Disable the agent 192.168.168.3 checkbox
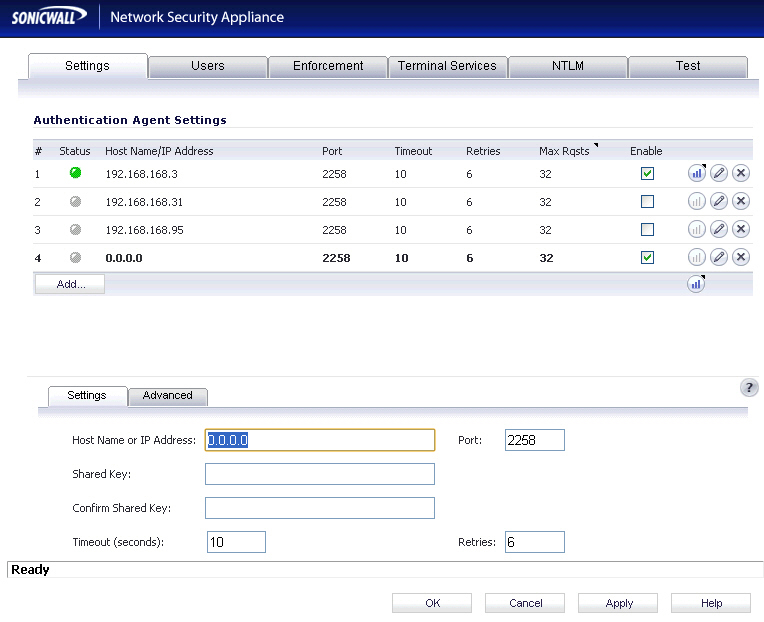Screen dimensions: 764x622 tap(647, 173)
